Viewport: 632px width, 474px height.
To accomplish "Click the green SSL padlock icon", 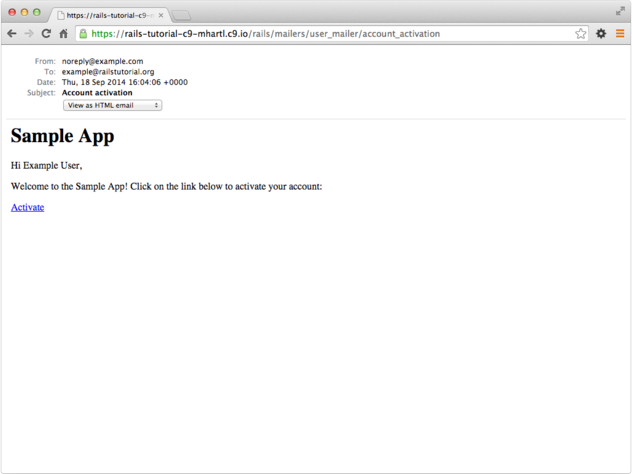I will 83,34.
